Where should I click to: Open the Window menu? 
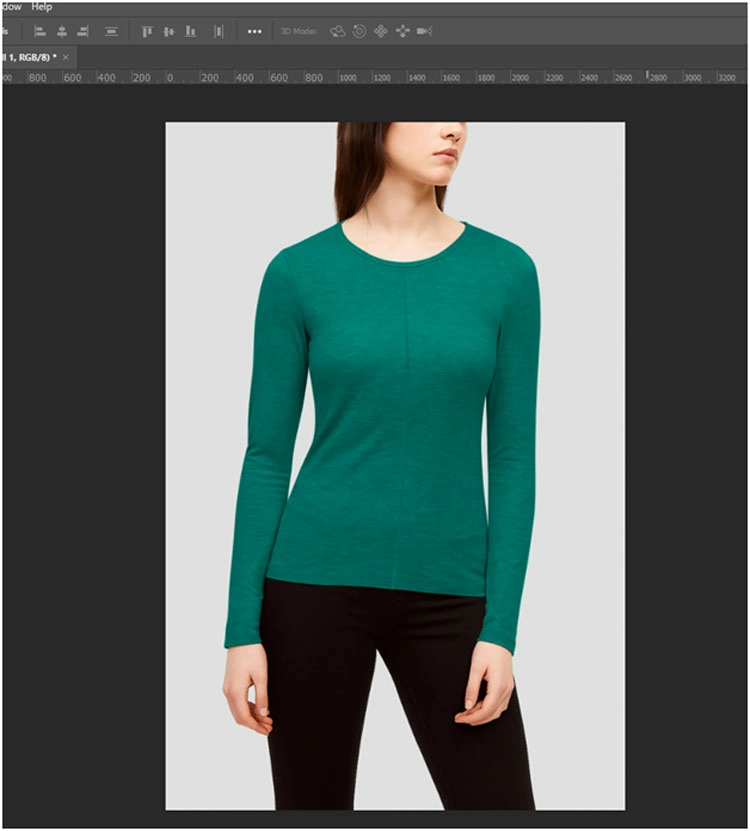(12, 7)
